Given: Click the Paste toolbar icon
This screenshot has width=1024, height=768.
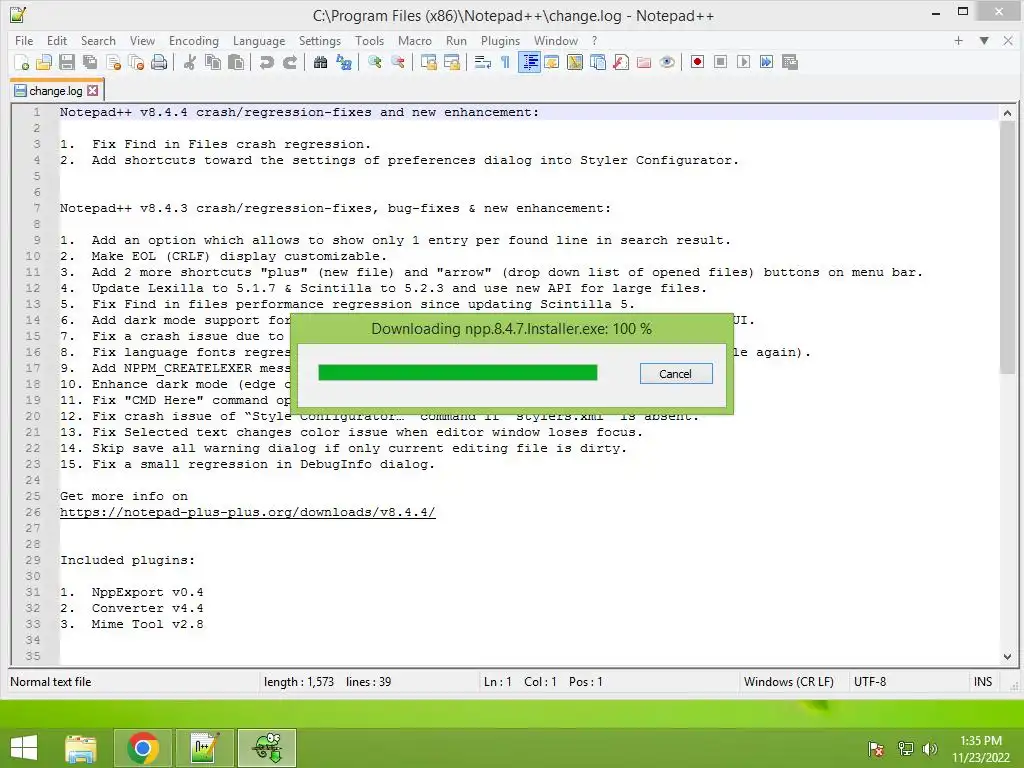Looking at the screenshot, I should tap(236, 62).
